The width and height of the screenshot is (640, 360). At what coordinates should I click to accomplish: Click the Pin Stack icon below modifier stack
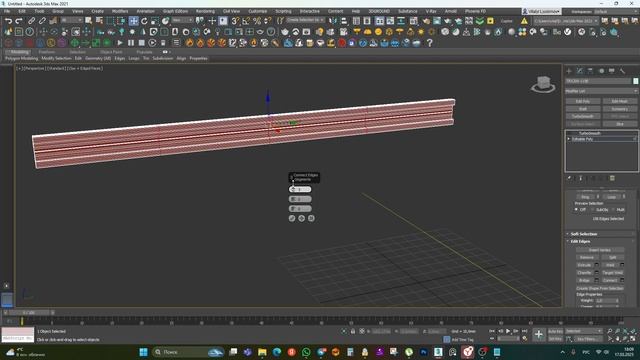[569, 178]
